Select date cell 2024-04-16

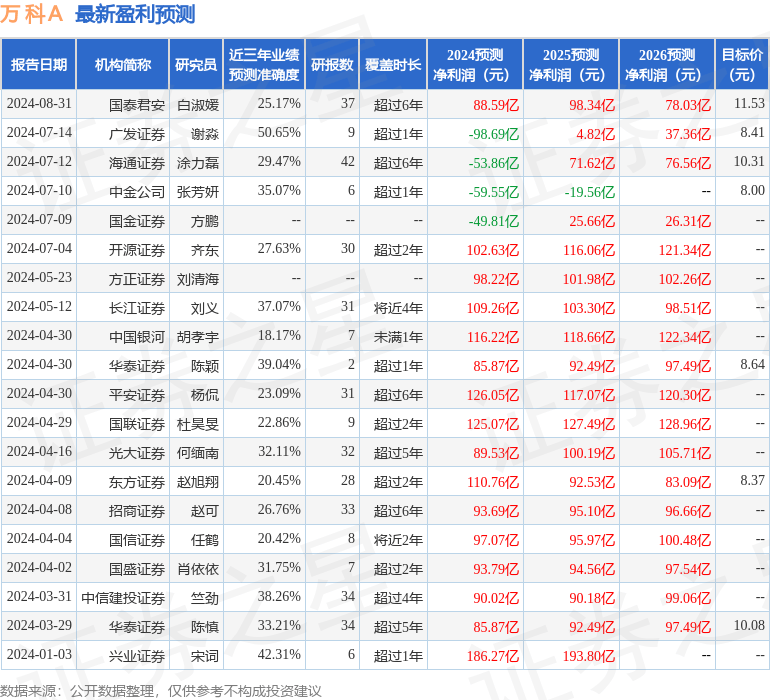39,451
